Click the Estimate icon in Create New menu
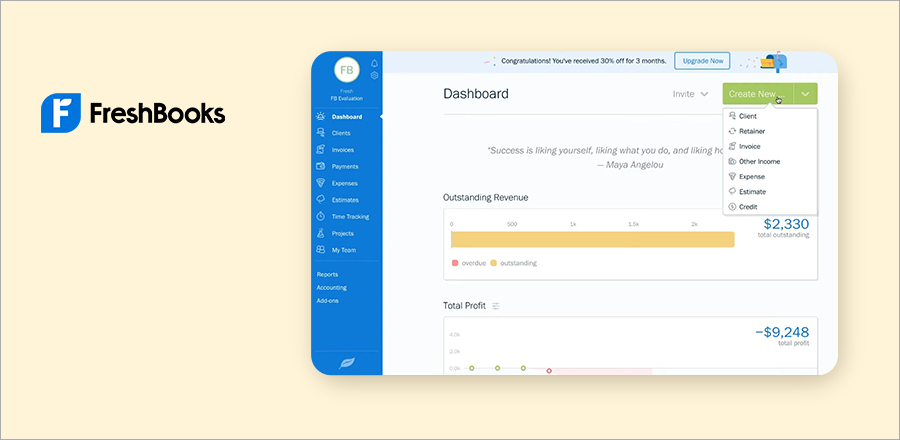The width and height of the screenshot is (900, 440). tap(732, 192)
